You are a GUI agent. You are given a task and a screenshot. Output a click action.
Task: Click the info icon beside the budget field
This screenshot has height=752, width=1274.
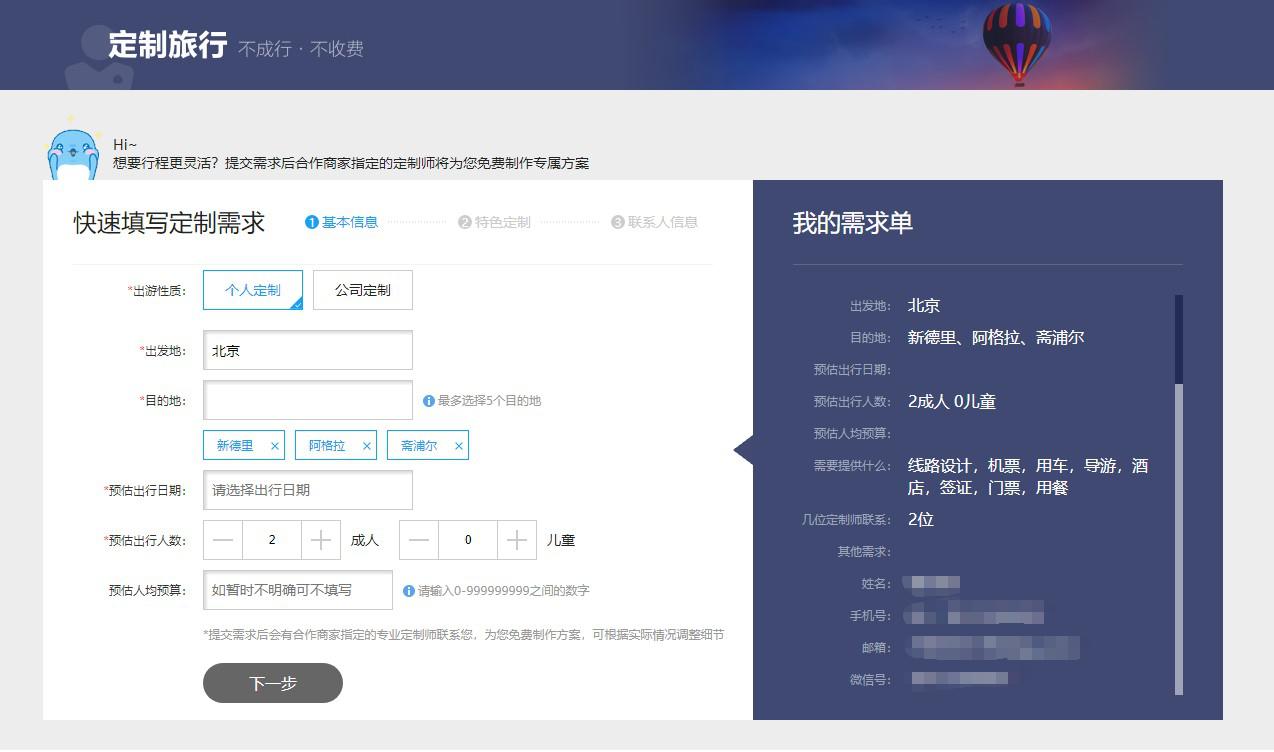[x=408, y=590]
